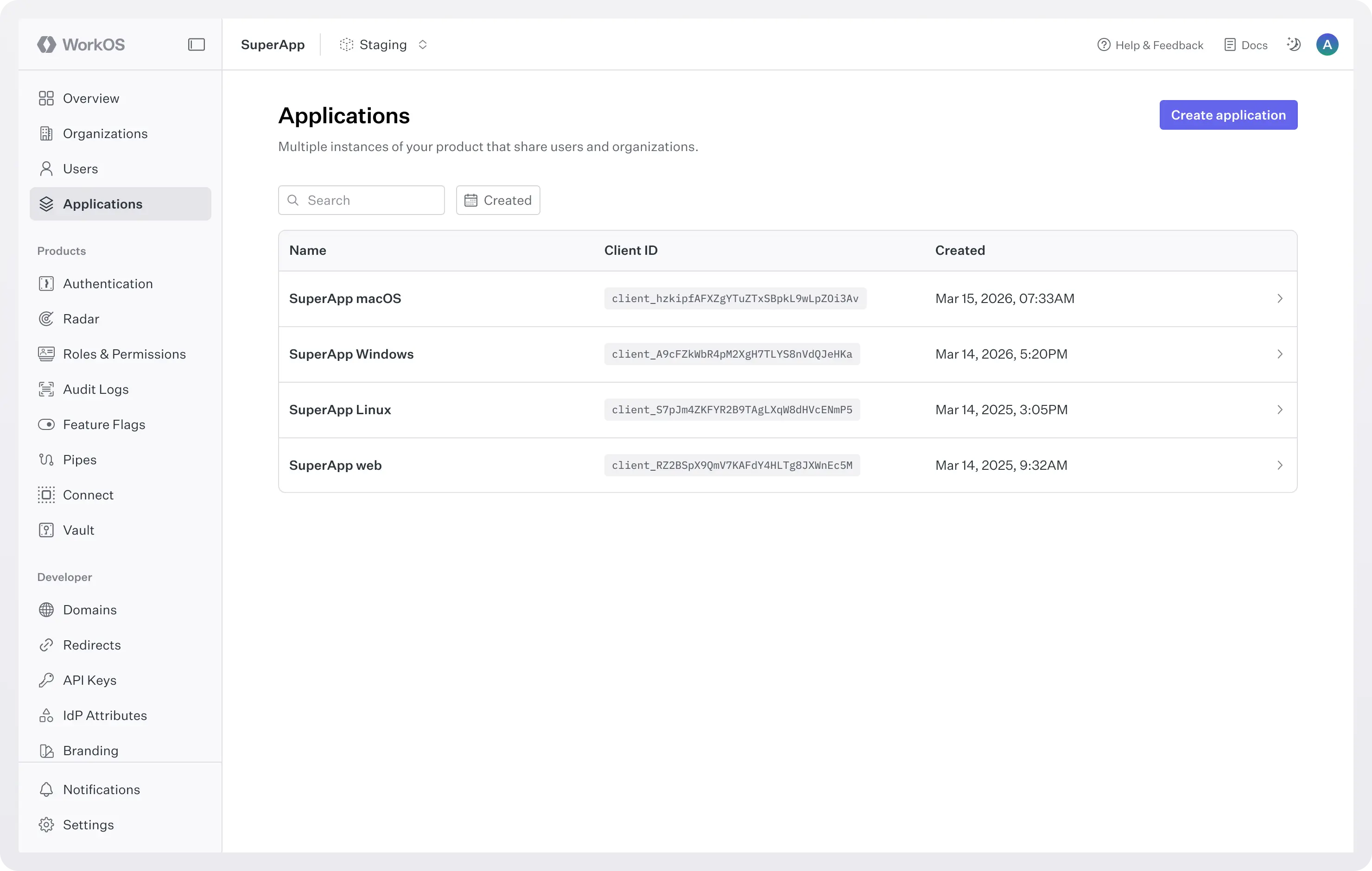Open Help & Feedback
1372x871 pixels.
[1149, 44]
